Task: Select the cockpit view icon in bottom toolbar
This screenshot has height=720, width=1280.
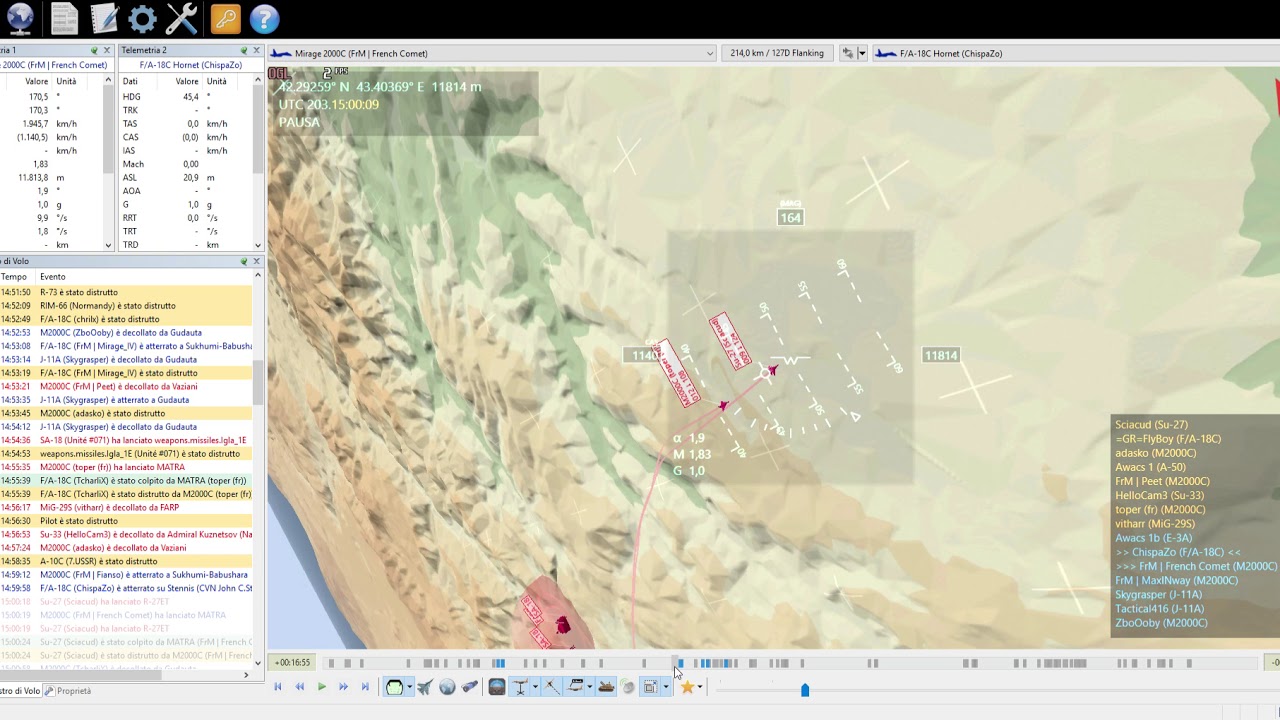Action: click(395, 687)
